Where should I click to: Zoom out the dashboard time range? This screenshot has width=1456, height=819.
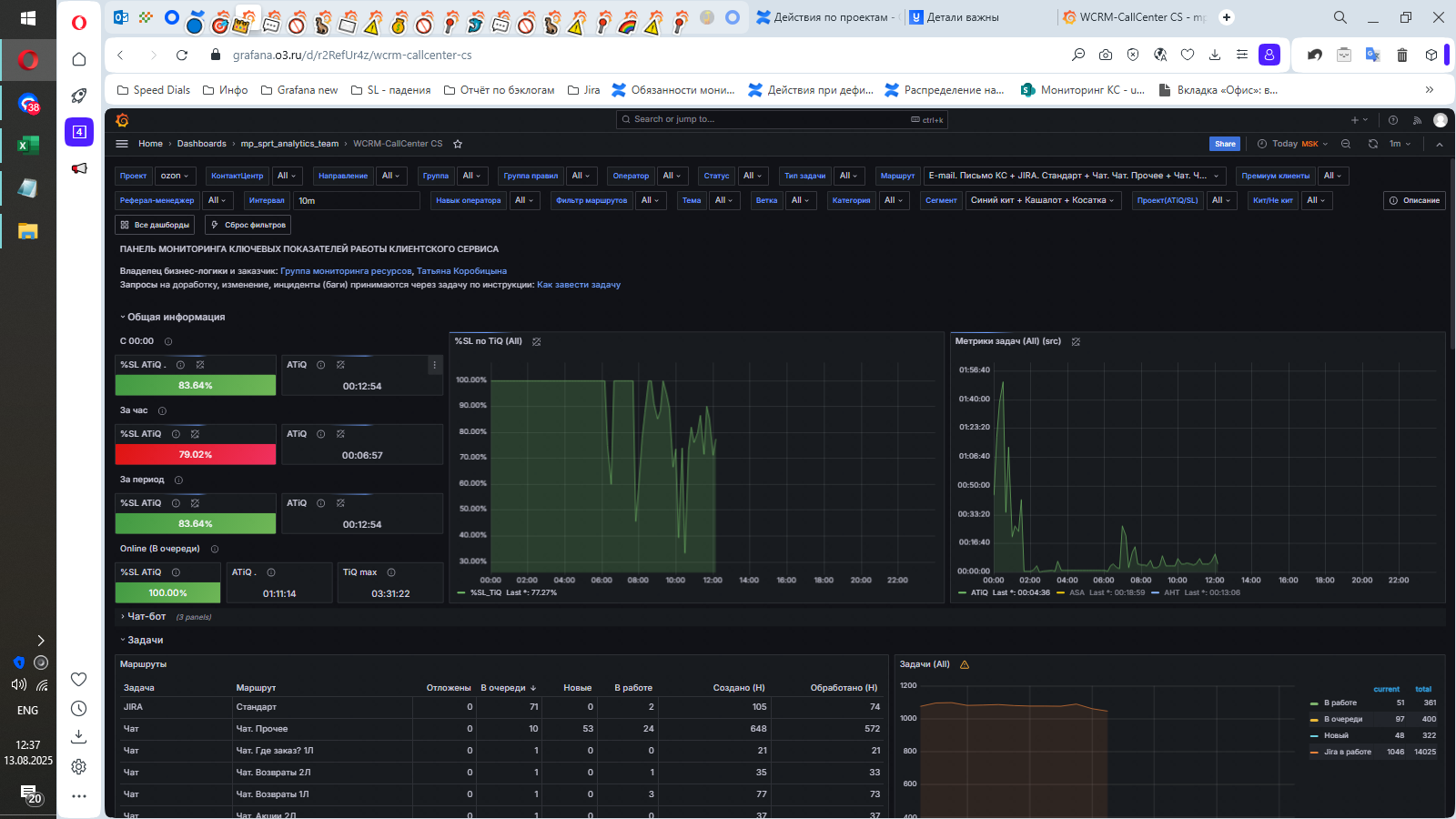tap(1346, 144)
